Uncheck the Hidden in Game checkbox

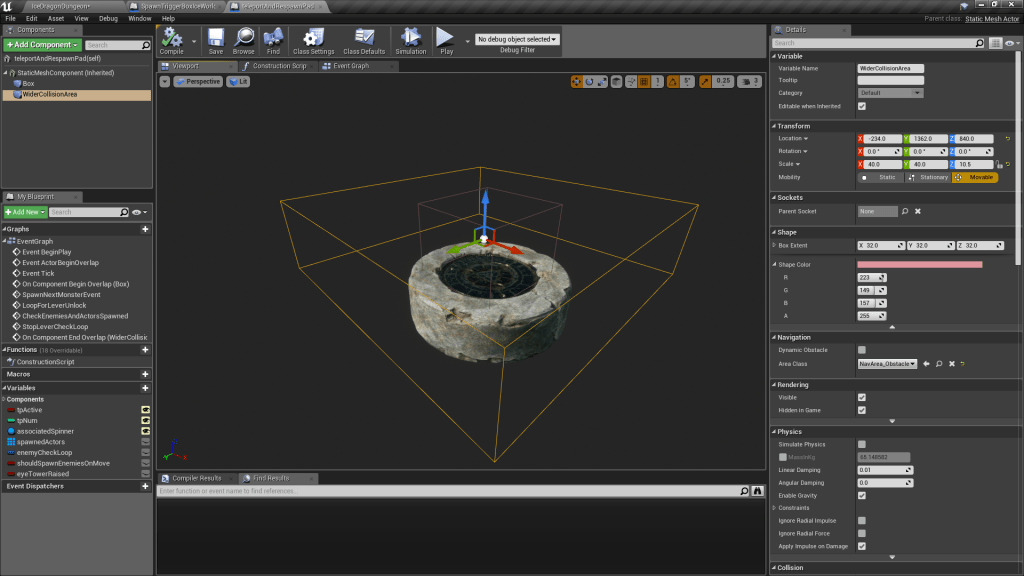(x=862, y=410)
